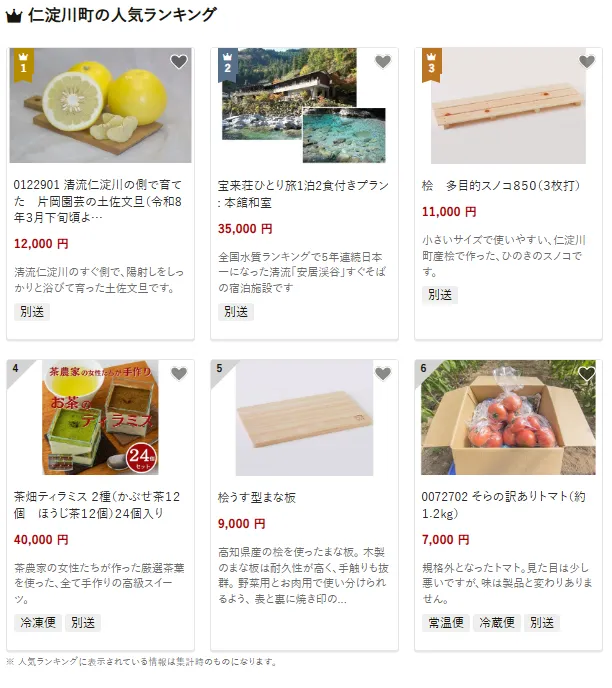Screen dimensions: 612x688
Task: Click heart icon on tomato box card
Action: (587, 374)
